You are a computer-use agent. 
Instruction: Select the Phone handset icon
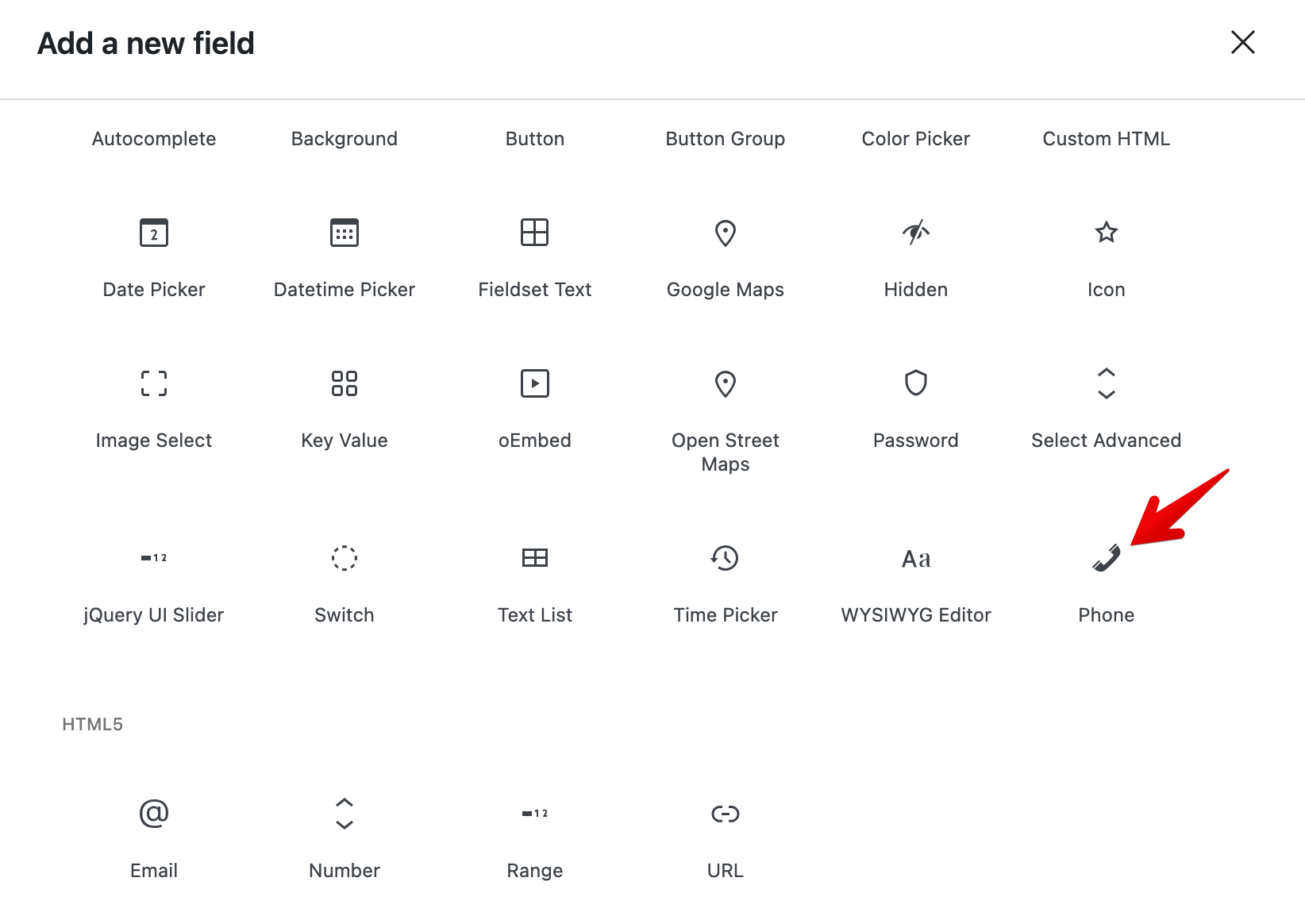pyautogui.click(x=1106, y=558)
